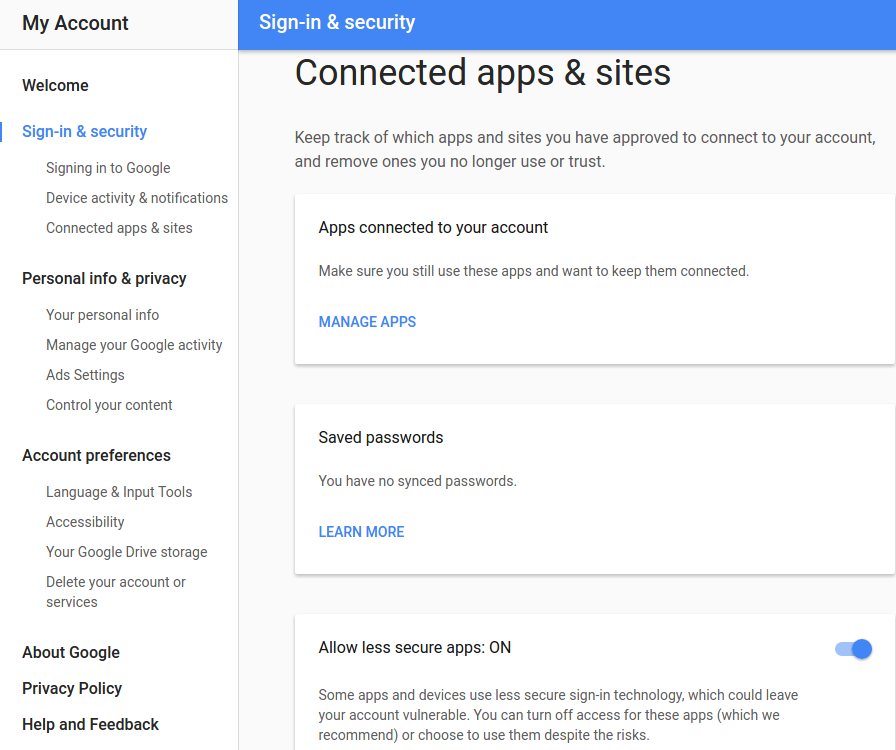Open Personal info & privacy section
The image size is (896, 750).
(x=104, y=278)
